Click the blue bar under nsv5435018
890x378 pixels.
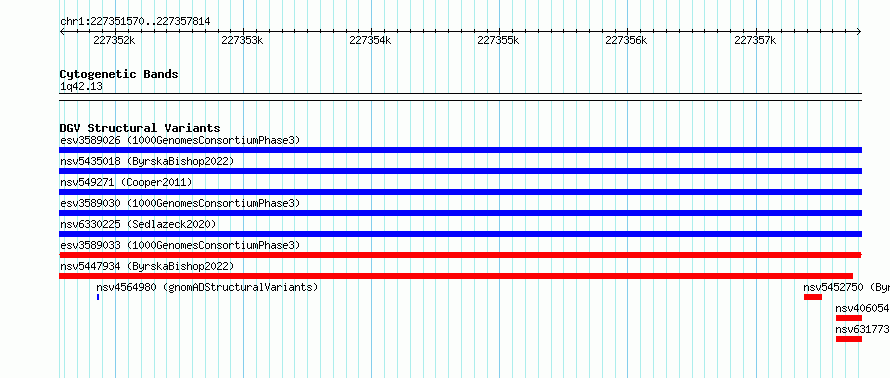click(x=460, y=171)
